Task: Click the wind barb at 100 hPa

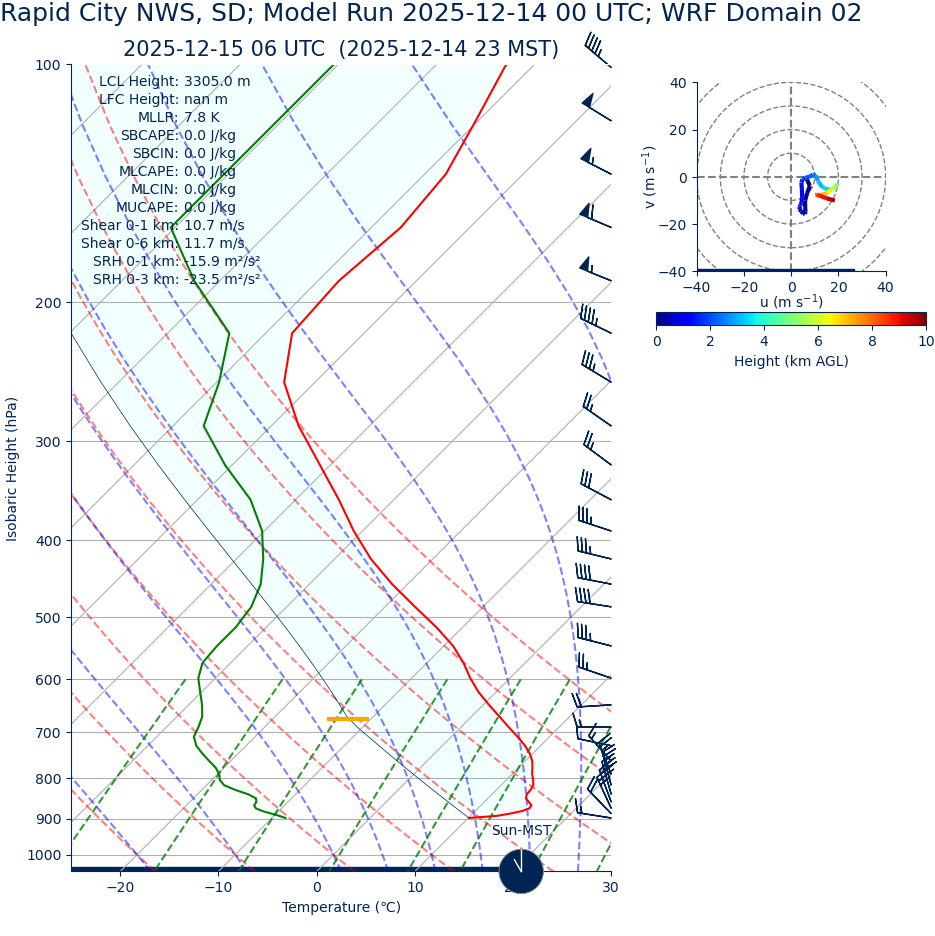Action: click(596, 50)
